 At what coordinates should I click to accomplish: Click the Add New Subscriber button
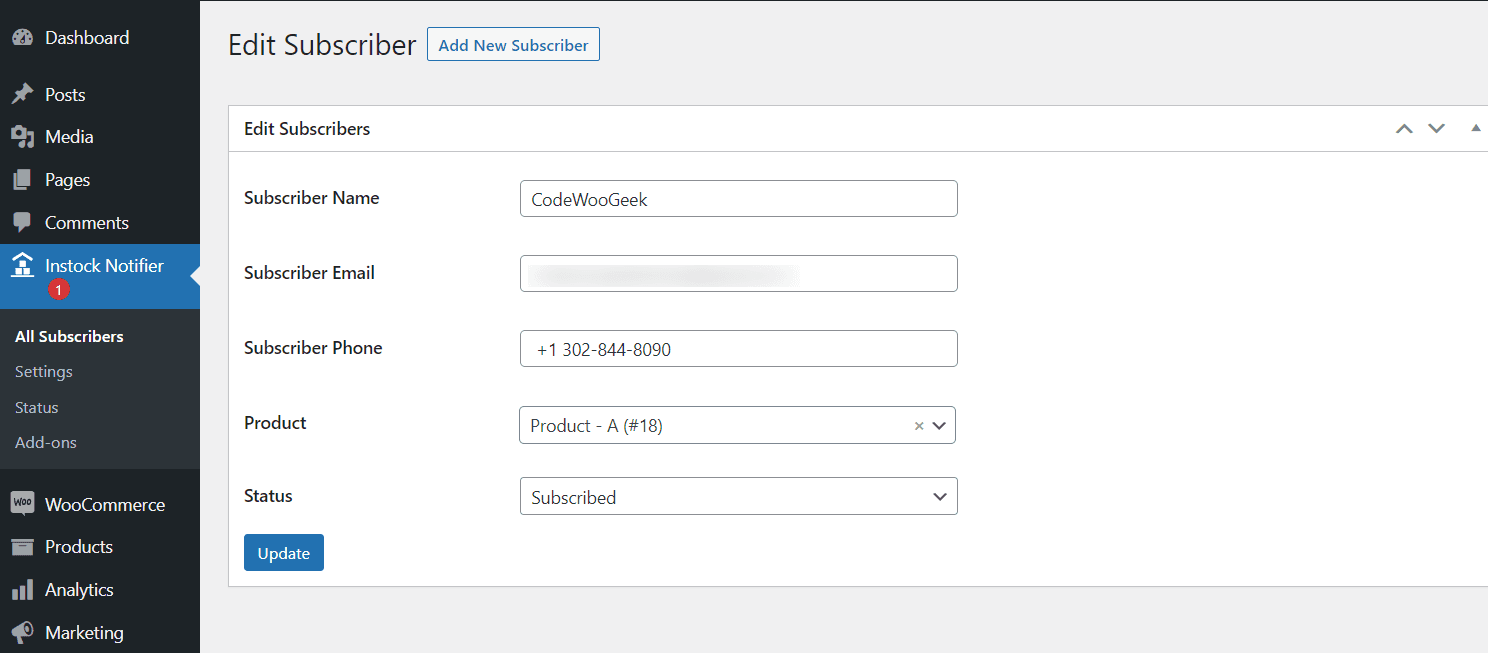[513, 45]
